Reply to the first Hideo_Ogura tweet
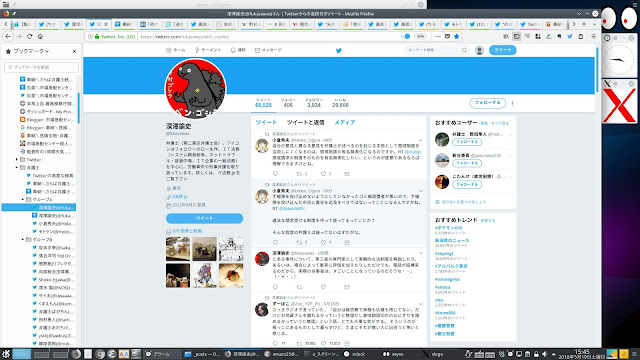 275,174
